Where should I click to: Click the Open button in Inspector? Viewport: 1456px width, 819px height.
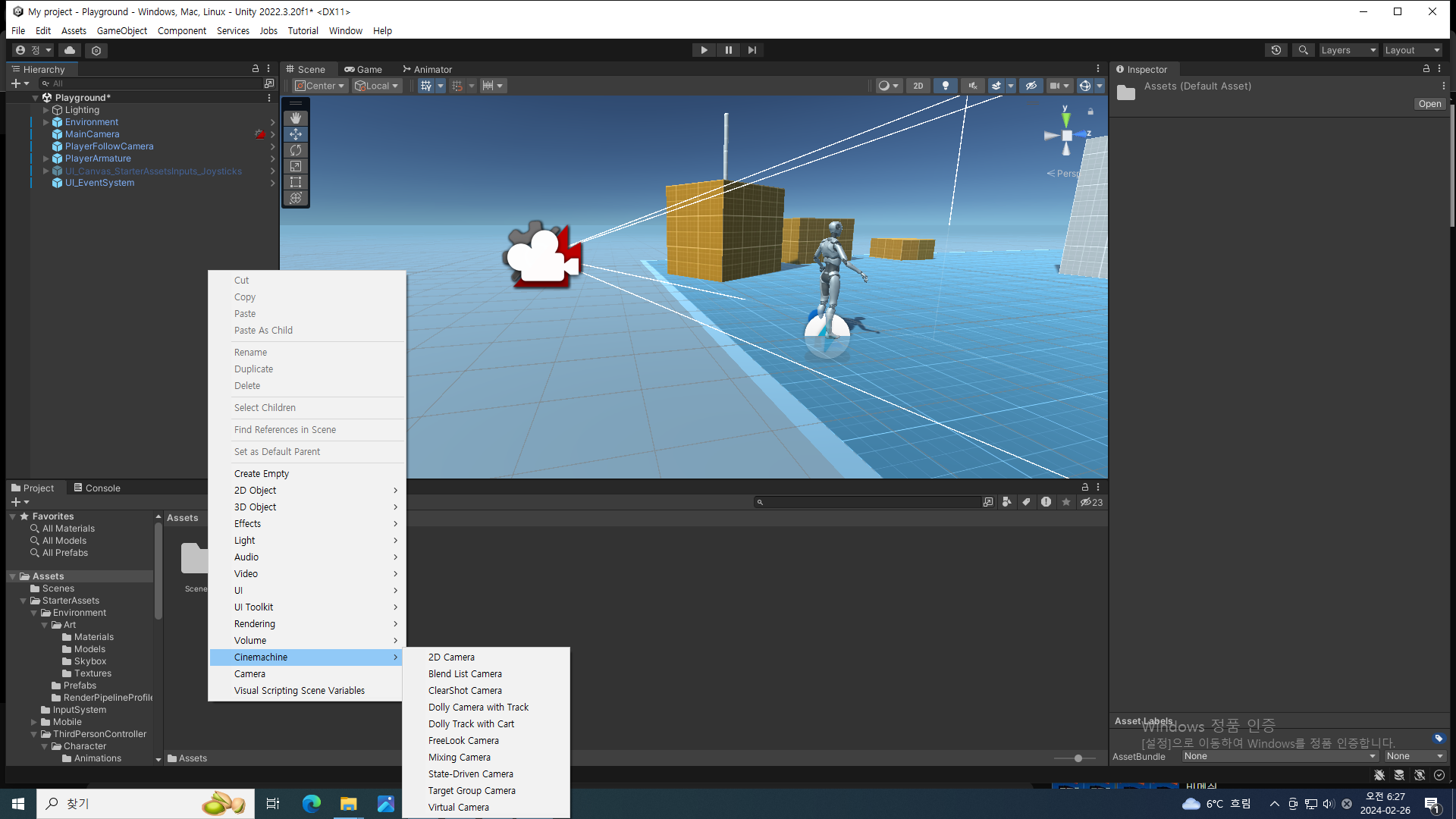tap(1429, 104)
